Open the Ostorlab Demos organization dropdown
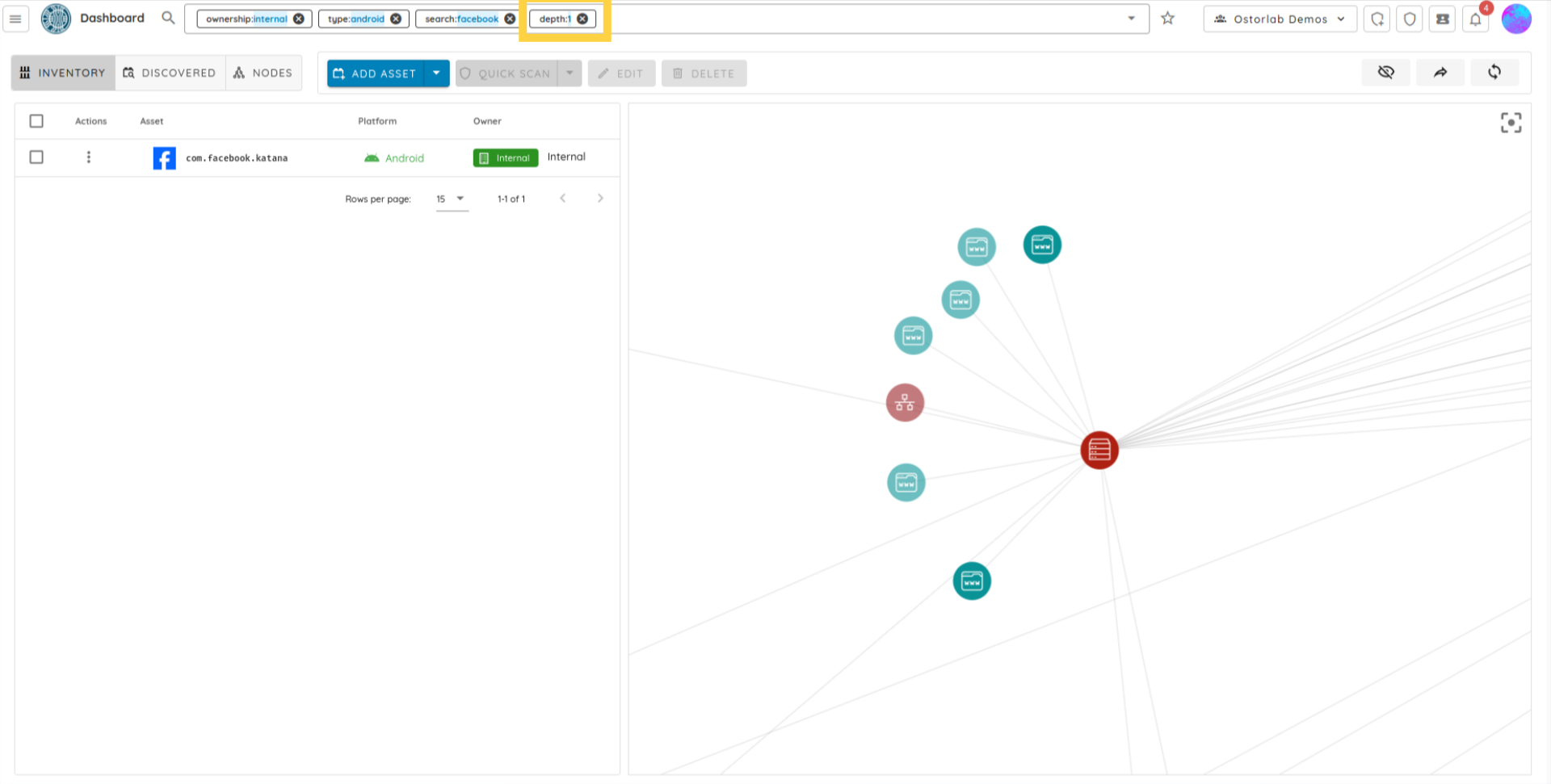Image resolution: width=1551 pixels, height=784 pixels. coord(1280,19)
